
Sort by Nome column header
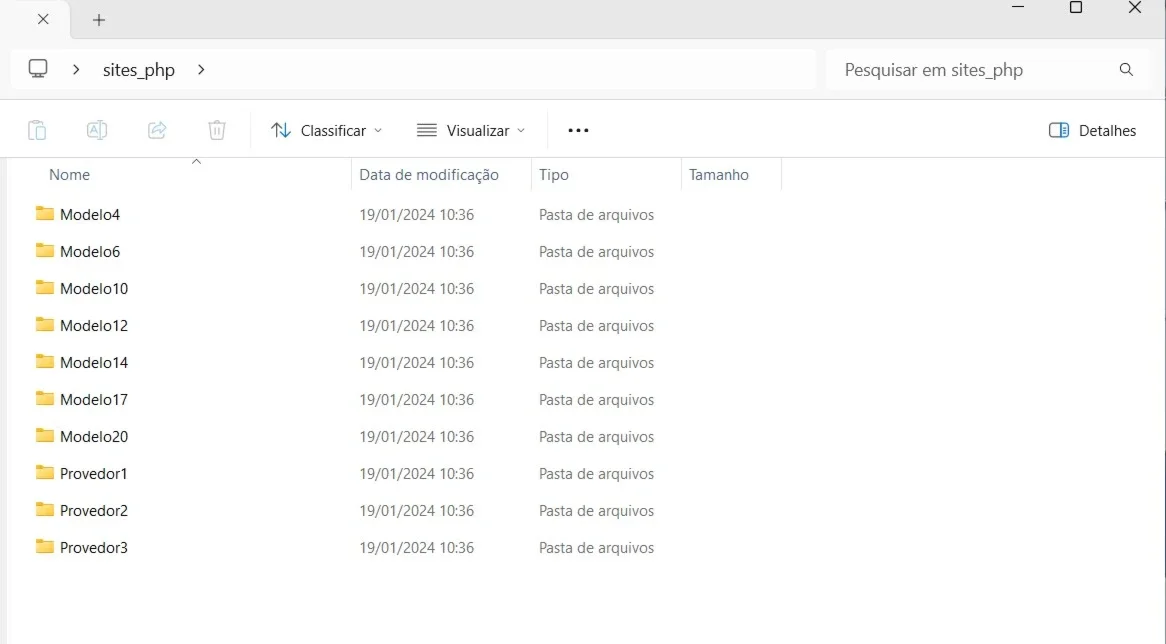pos(69,175)
